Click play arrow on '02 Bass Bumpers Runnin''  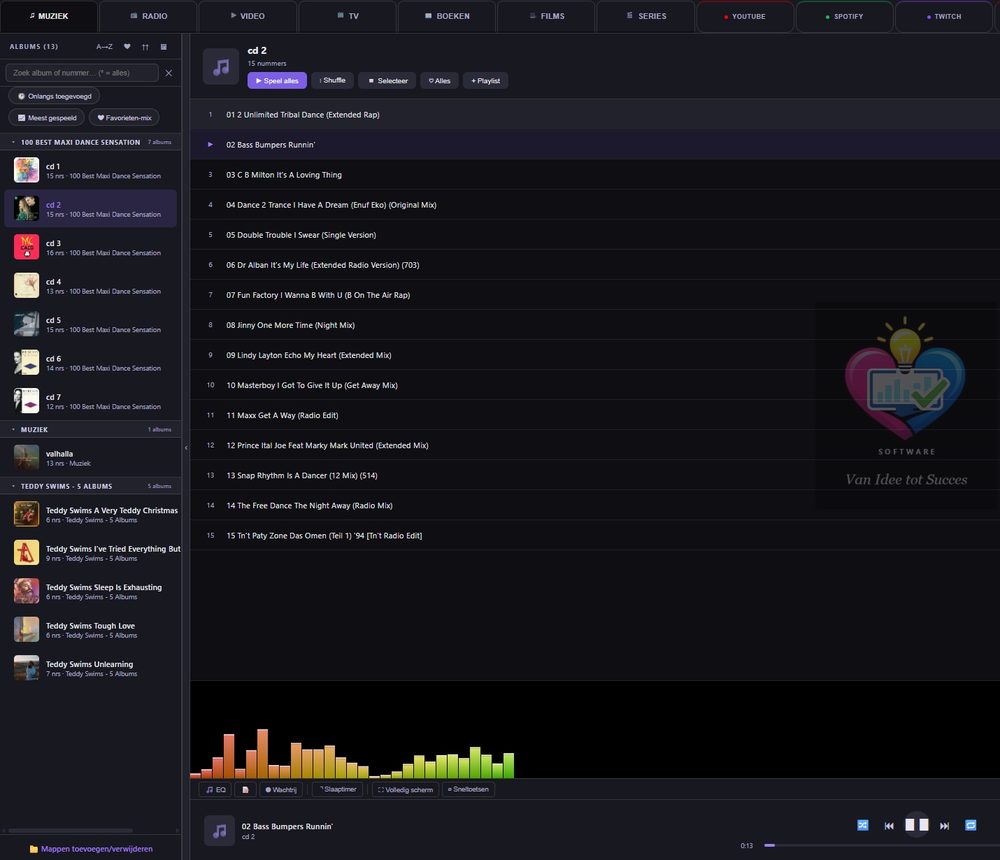210,145
